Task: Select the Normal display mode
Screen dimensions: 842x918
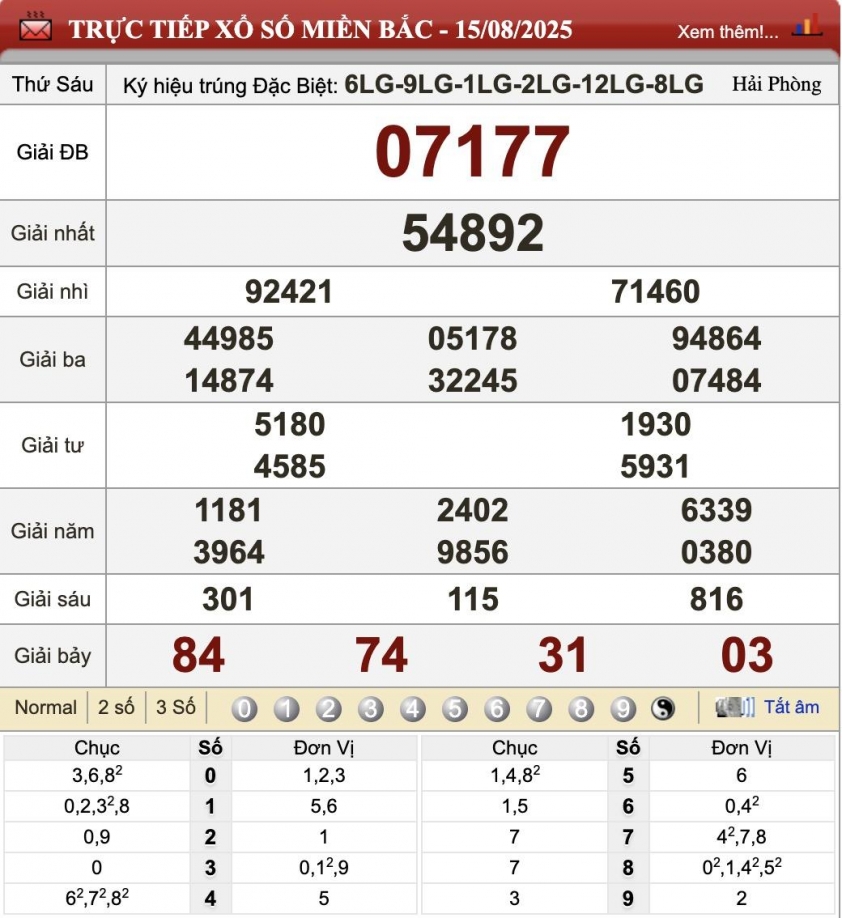Action: point(45,707)
